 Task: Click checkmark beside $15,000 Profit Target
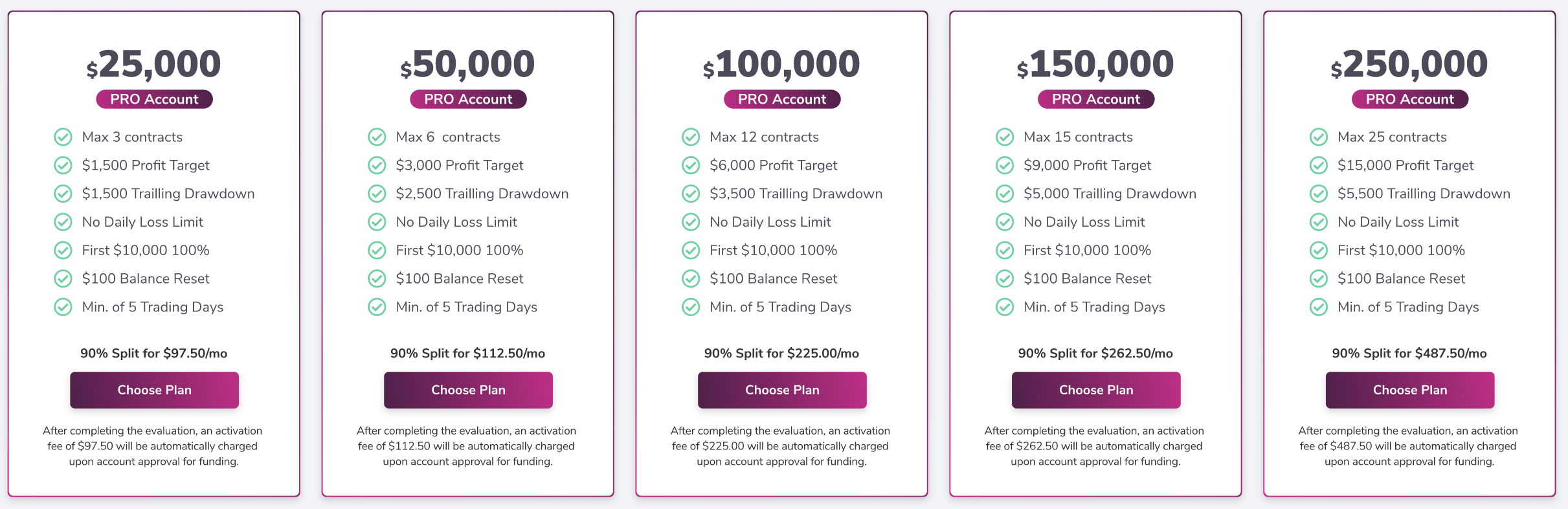(1319, 166)
